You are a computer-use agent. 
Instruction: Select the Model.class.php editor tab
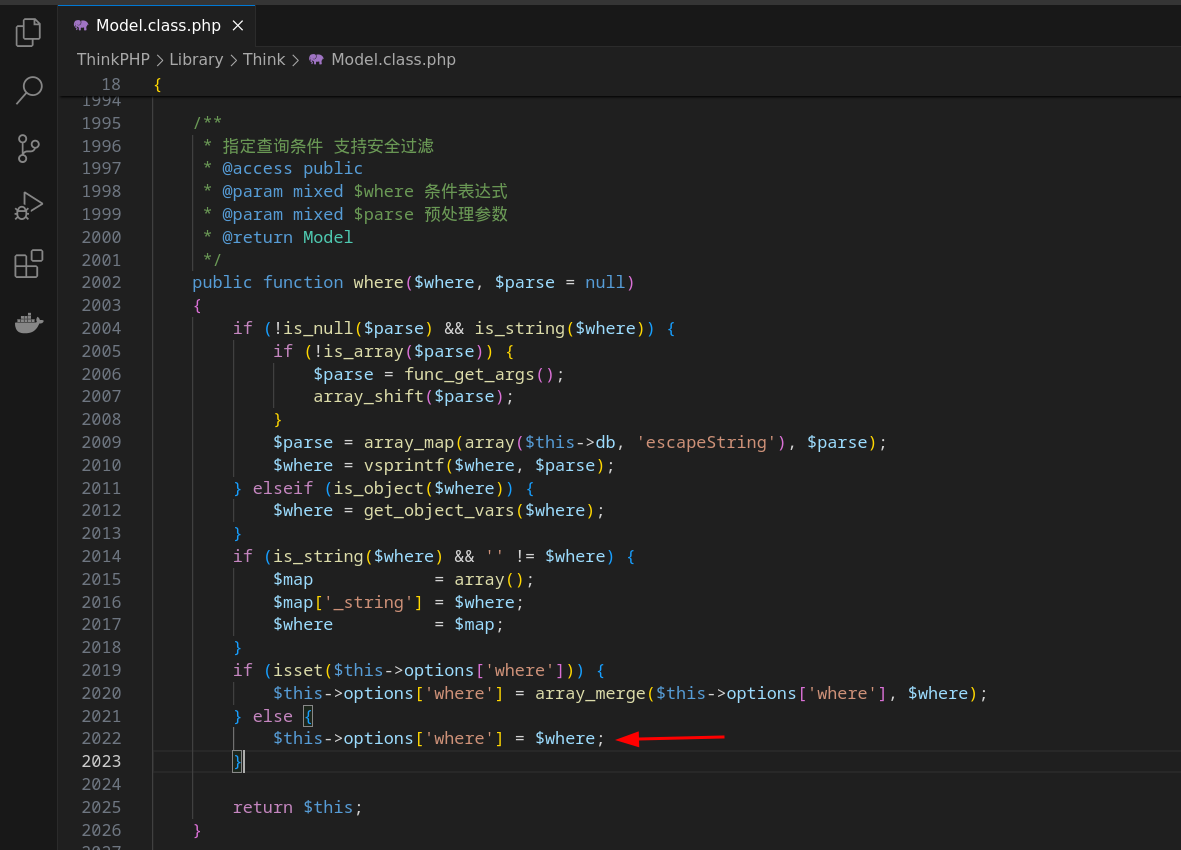157,26
